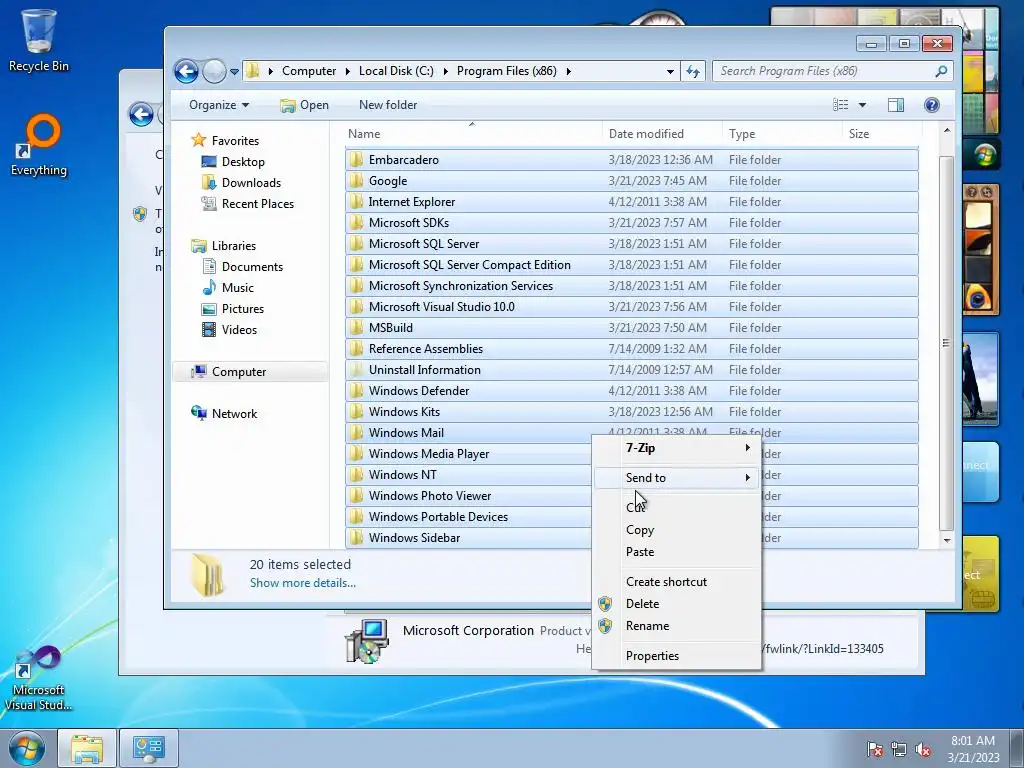
Task: Open the Recycle Bin desktop icon
Action: point(39,40)
